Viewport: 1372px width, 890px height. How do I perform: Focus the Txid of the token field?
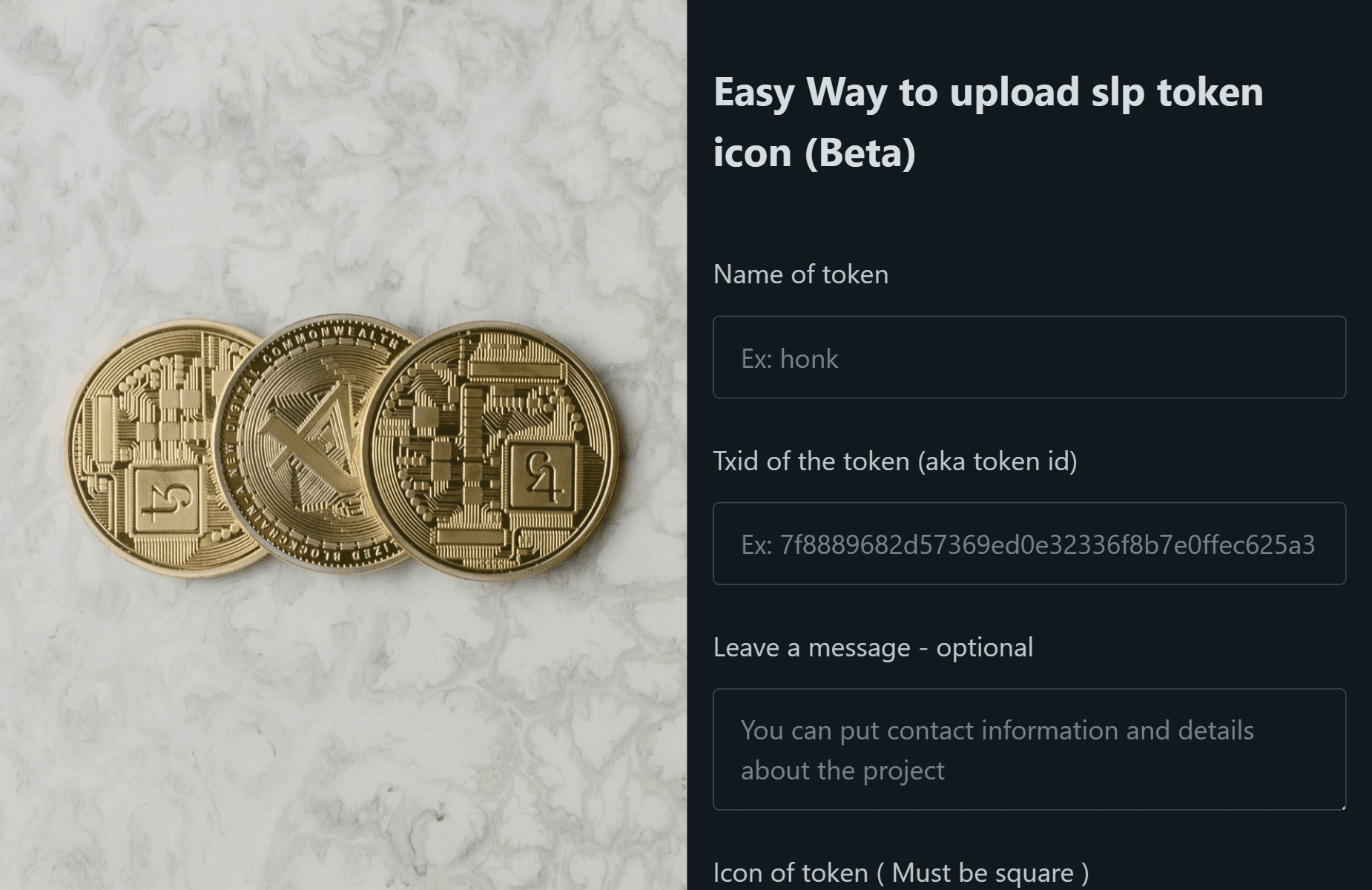[1029, 544]
